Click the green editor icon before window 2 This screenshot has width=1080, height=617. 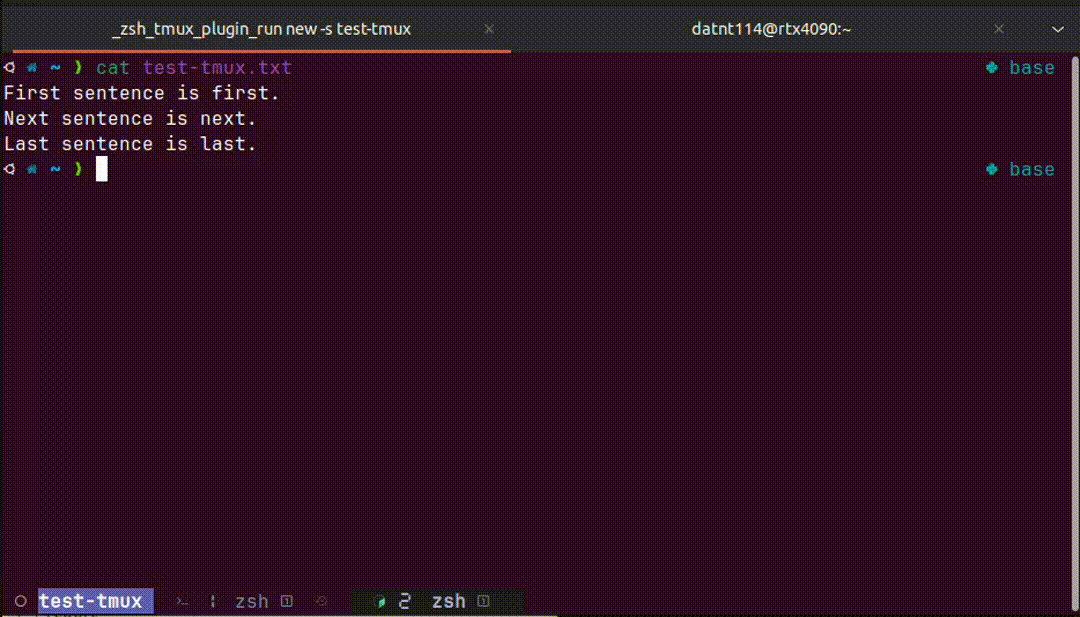click(x=380, y=601)
